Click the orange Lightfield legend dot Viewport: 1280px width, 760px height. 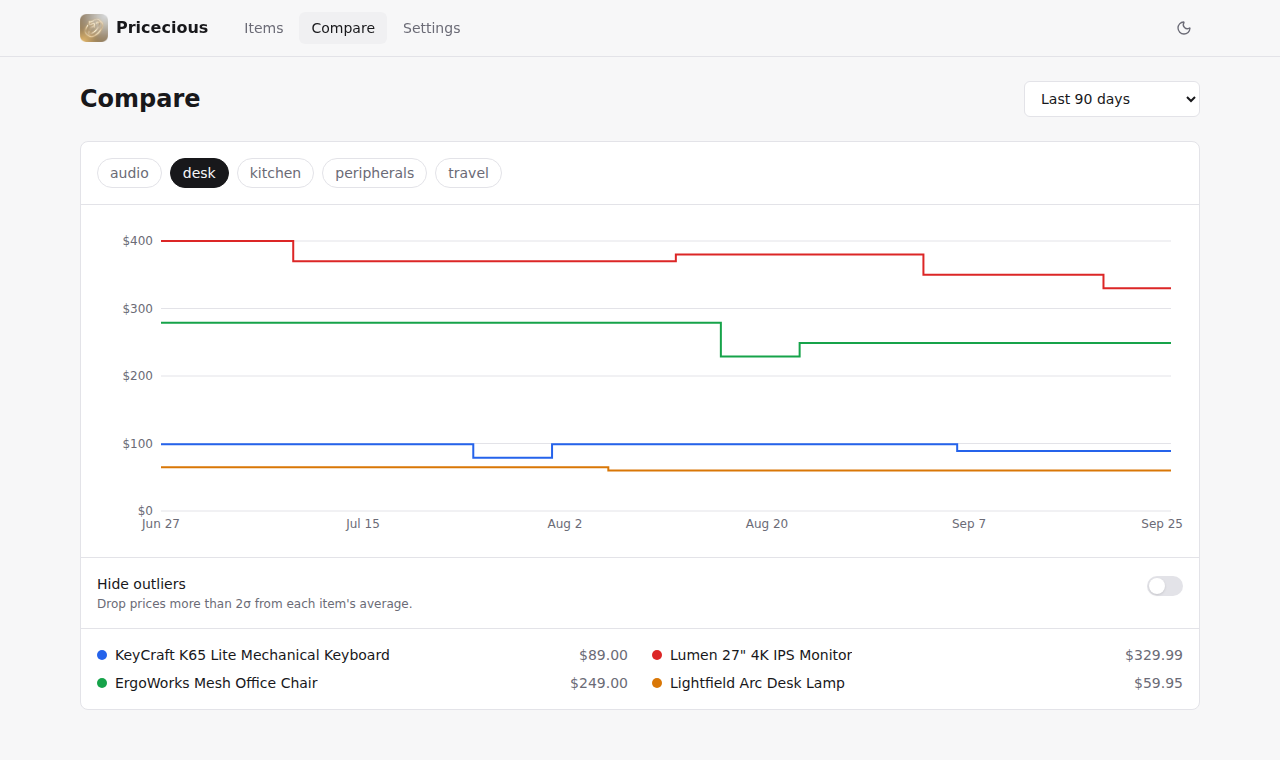coord(657,683)
